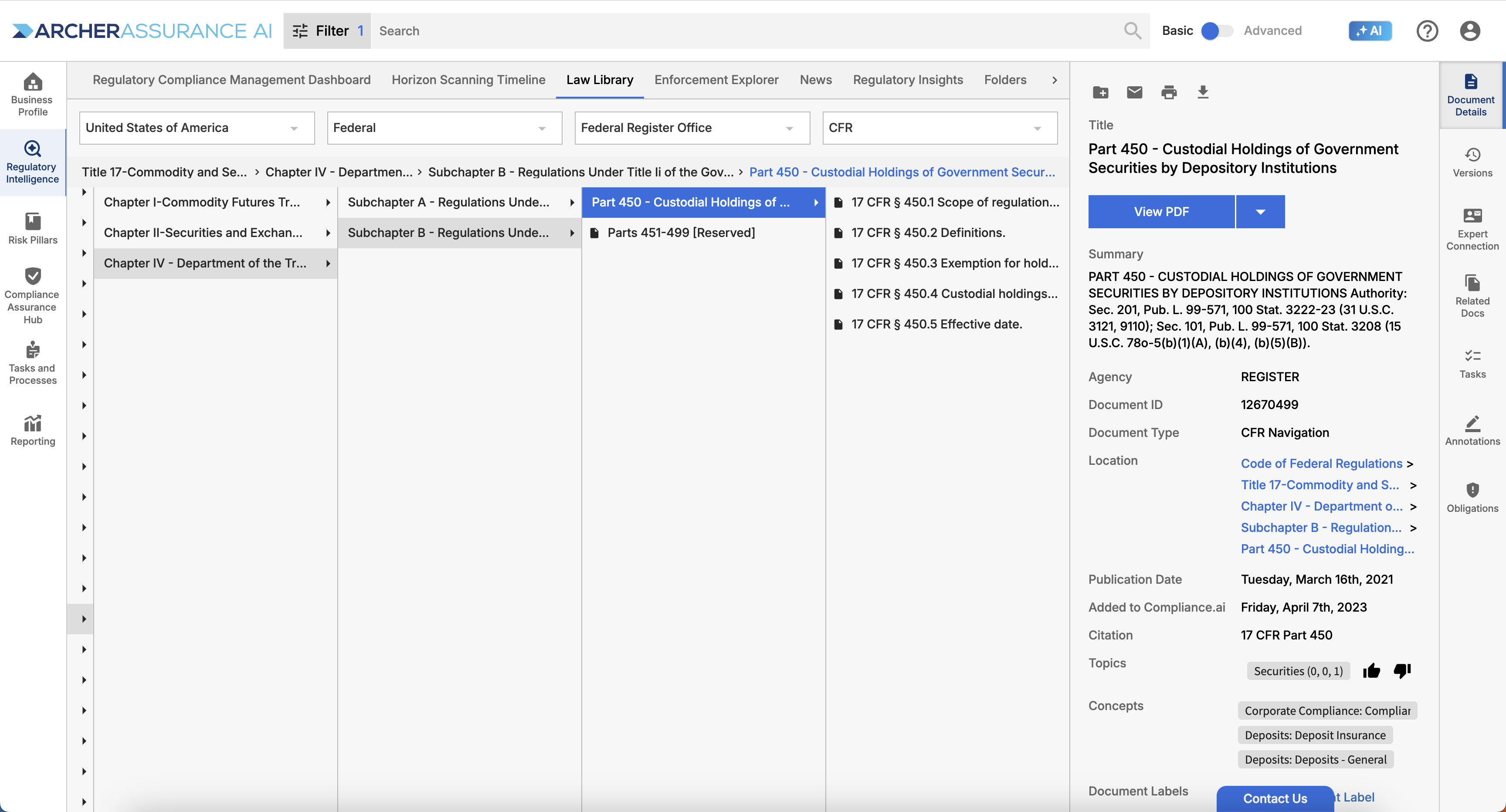1506x812 pixels.
Task: Open the Risk Pillars section
Action: coord(33,229)
